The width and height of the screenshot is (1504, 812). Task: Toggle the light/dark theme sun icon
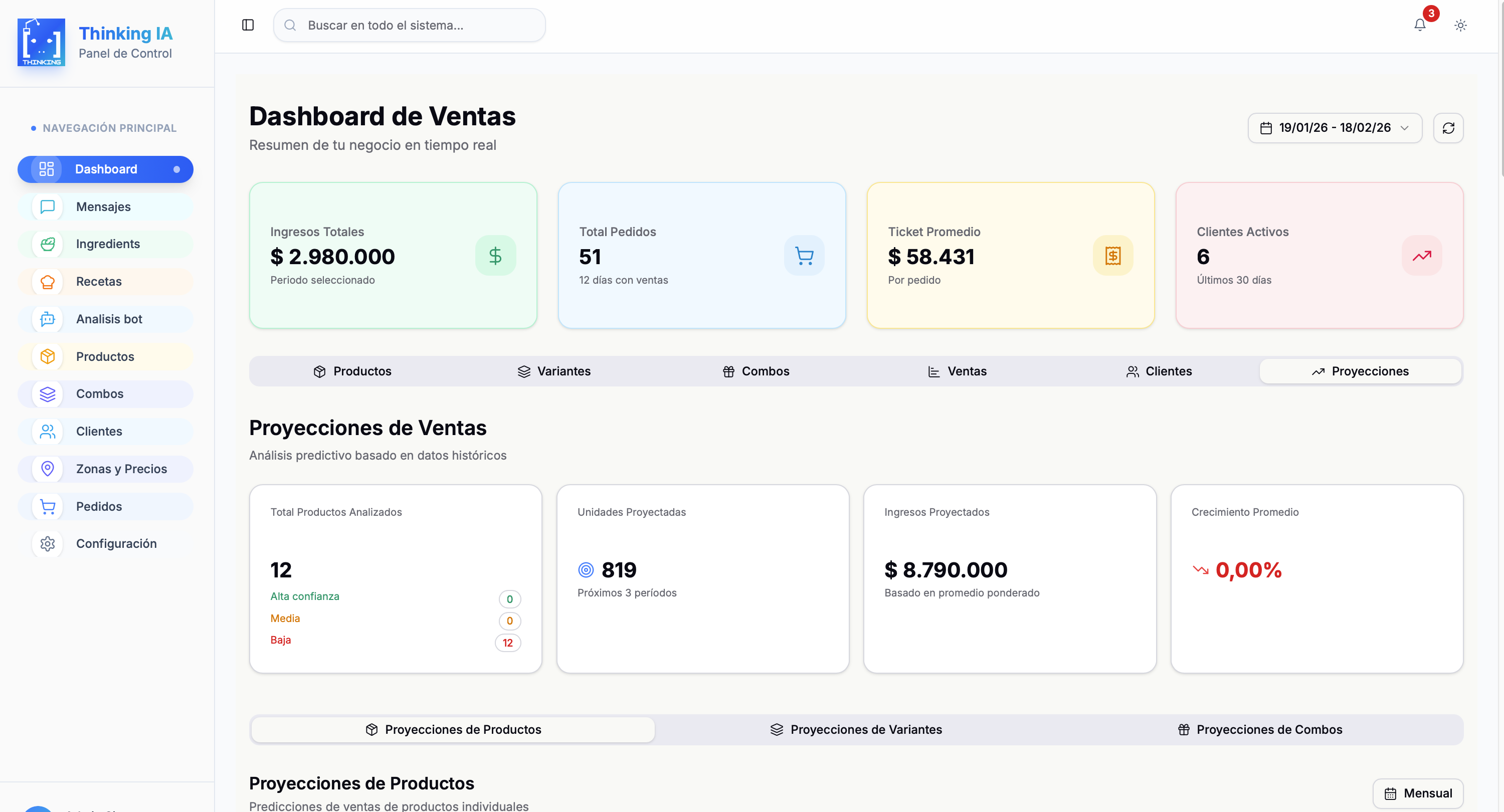tap(1460, 25)
